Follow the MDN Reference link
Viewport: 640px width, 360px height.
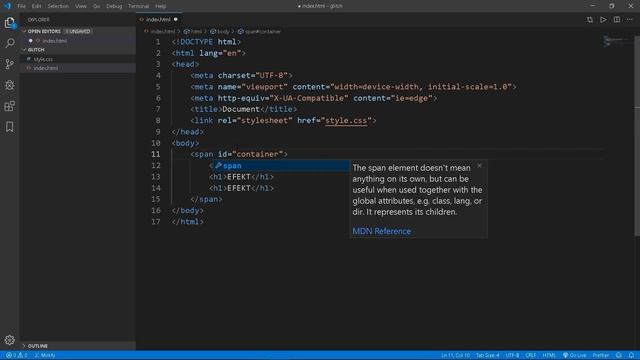click(382, 231)
